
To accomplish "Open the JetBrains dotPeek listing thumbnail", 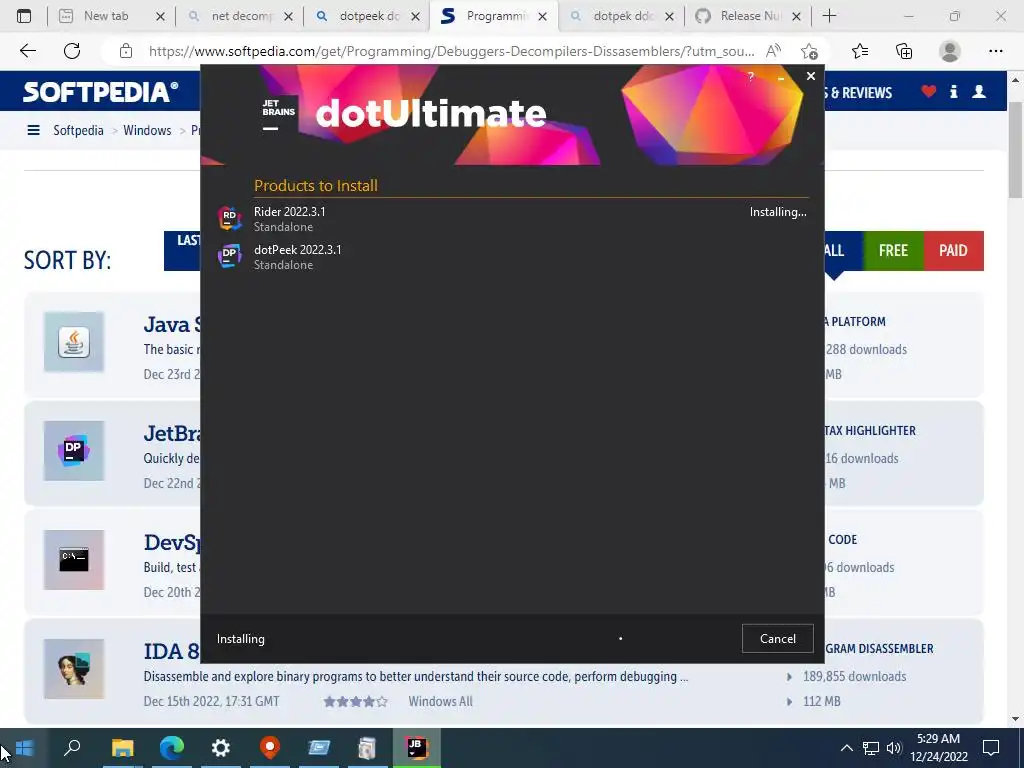I will [x=74, y=451].
